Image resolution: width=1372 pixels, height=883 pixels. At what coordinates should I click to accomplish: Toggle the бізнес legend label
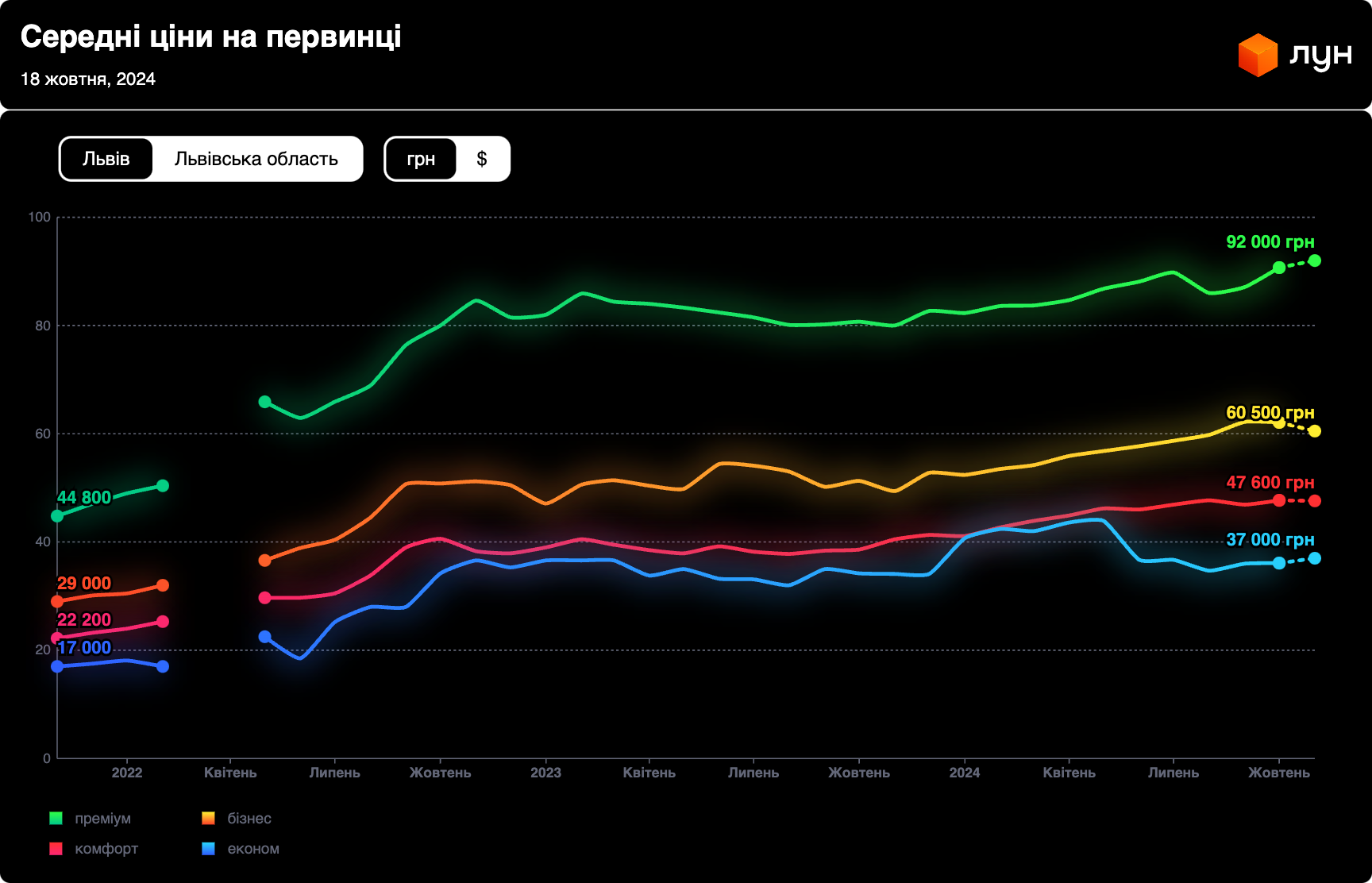click(x=249, y=818)
